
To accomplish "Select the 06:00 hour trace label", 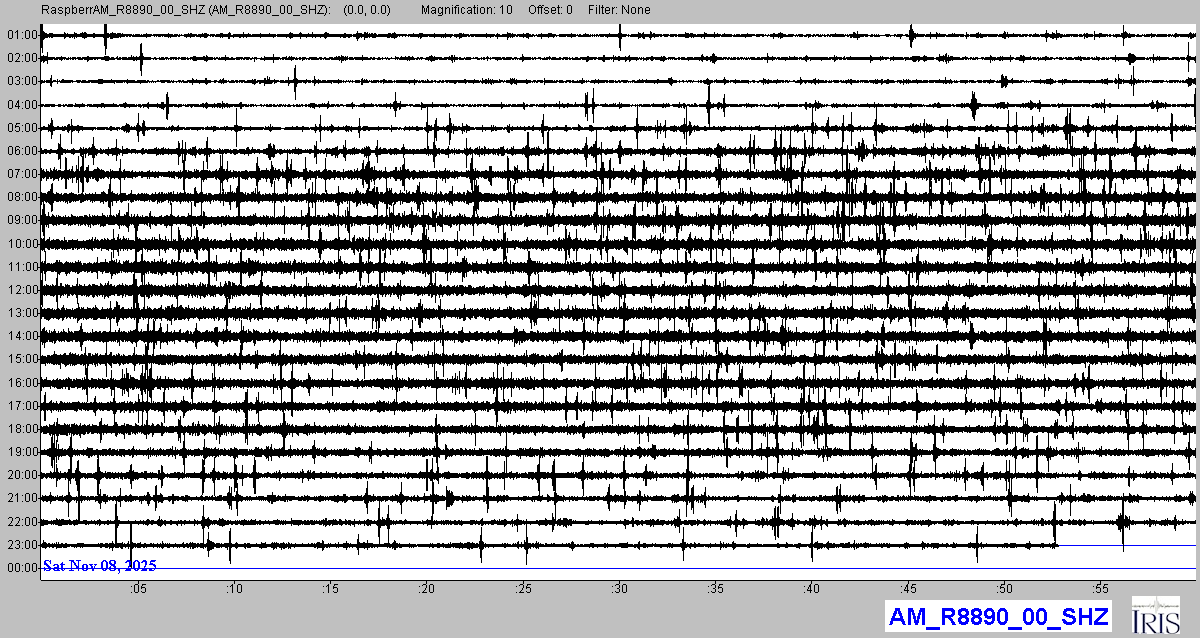I will [x=21, y=151].
